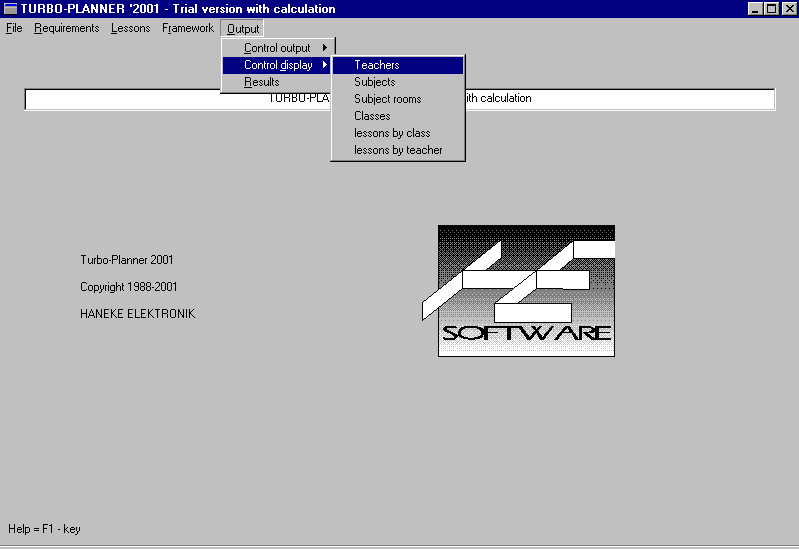Image resolution: width=799 pixels, height=549 pixels.
Task: Click the application system menu icon
Action: point(10,9)
